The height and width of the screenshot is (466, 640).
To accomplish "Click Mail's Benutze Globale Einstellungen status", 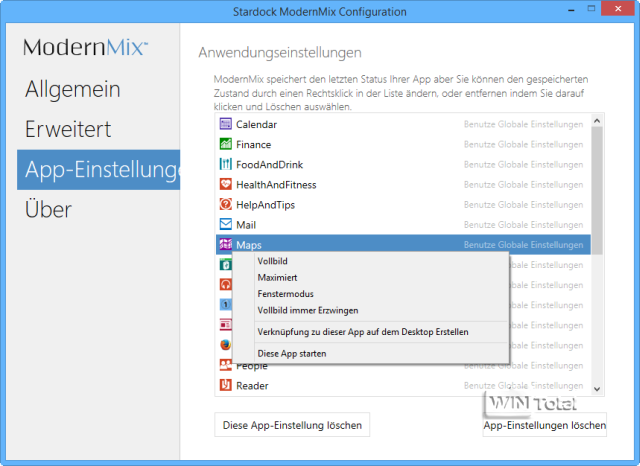I will coord(523,224).
